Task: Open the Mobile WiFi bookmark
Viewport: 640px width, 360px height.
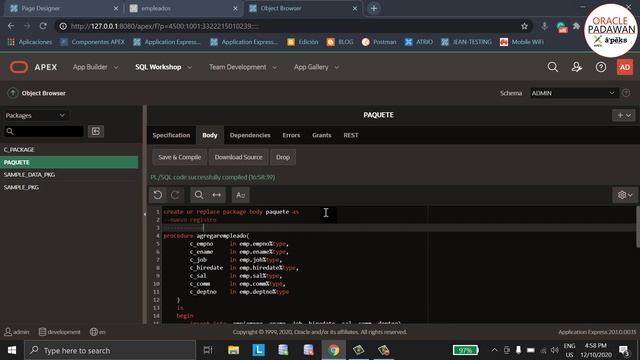Action: (522, 42)
